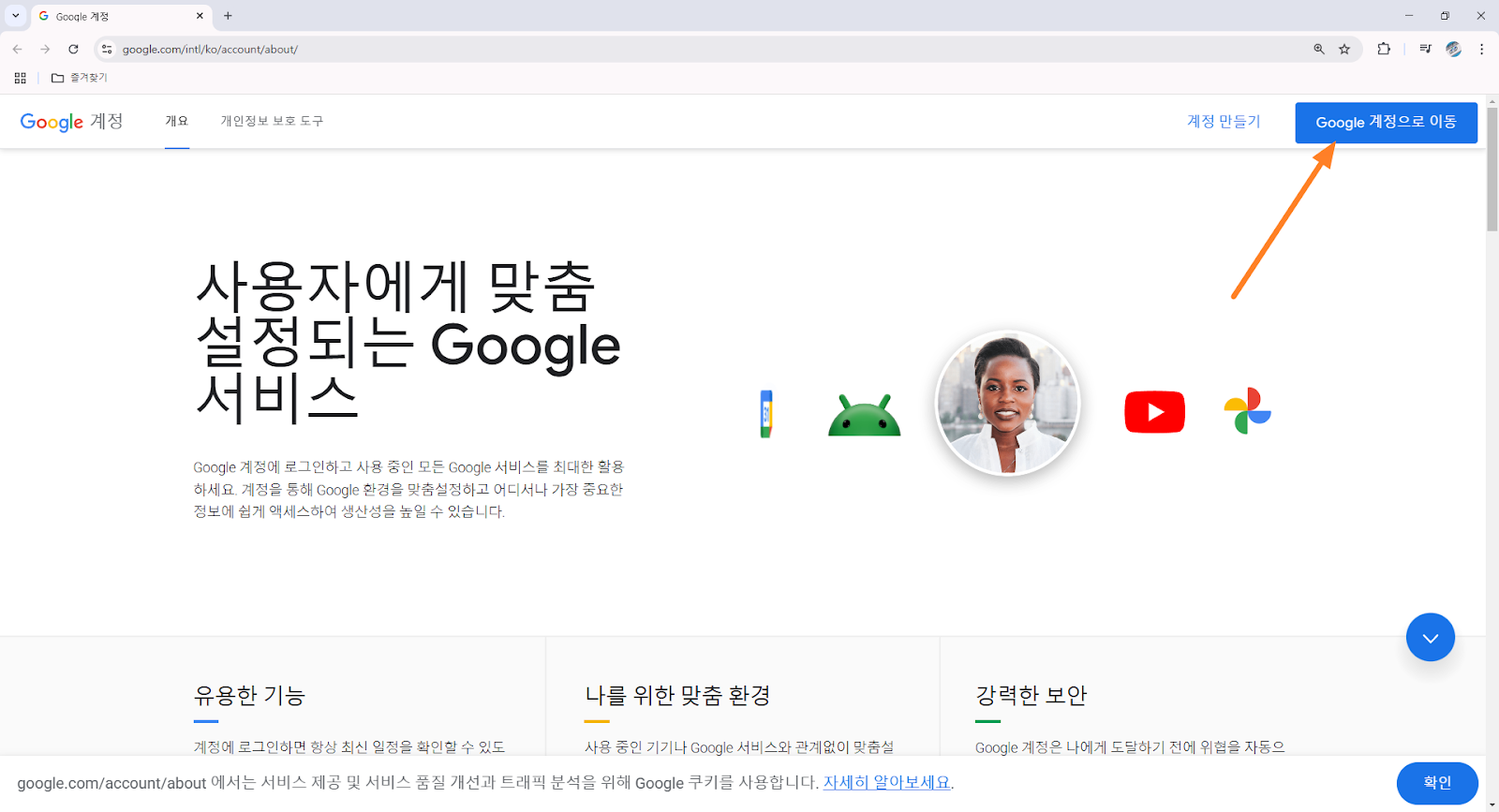Image resolution: width=1499 pixels, height=812 pixels.
Task: Click the Google 계정으로 이동 button
Action: click(1386, 123)
